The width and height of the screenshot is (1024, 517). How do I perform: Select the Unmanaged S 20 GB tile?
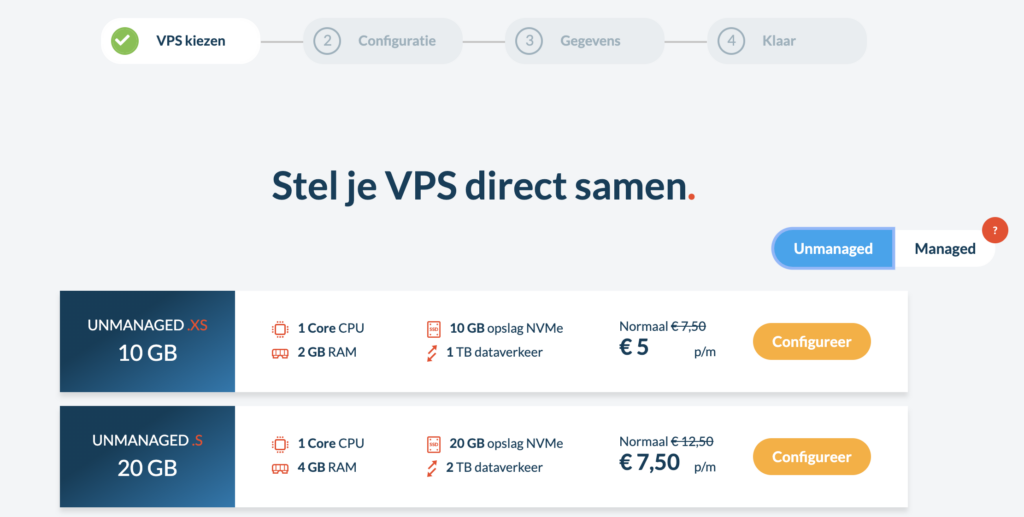coord(147,456)
